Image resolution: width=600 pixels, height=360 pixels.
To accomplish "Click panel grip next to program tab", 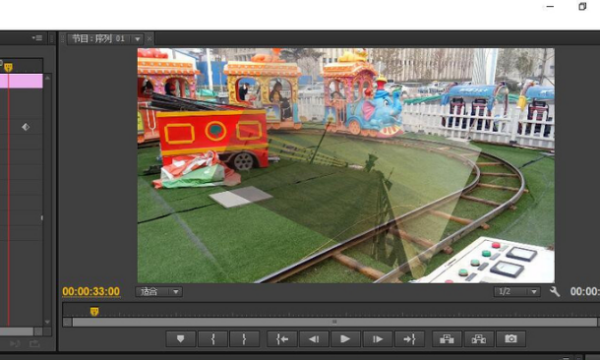I will tap(63, 39).
